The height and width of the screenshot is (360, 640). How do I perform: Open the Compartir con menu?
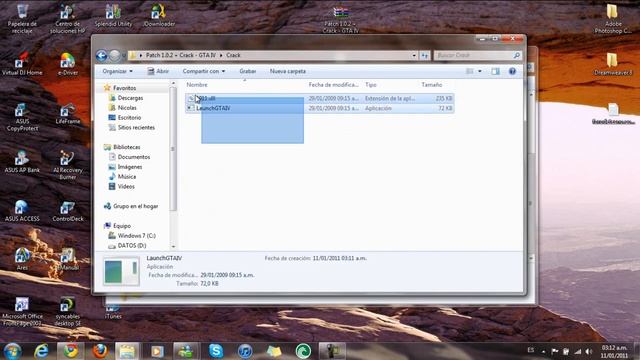click(204, 71)
